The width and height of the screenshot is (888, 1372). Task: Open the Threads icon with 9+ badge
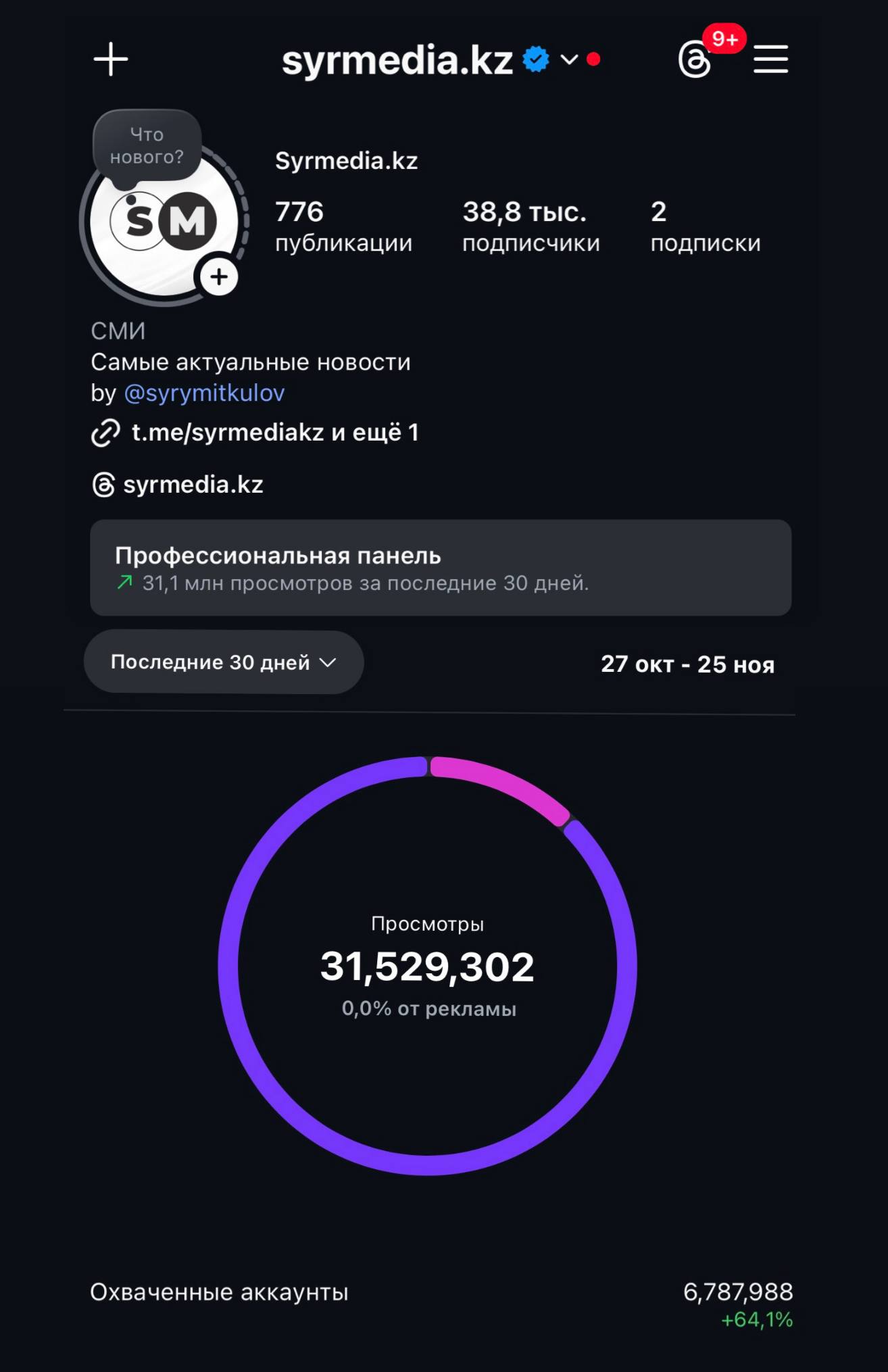click(x=695, y=60)
